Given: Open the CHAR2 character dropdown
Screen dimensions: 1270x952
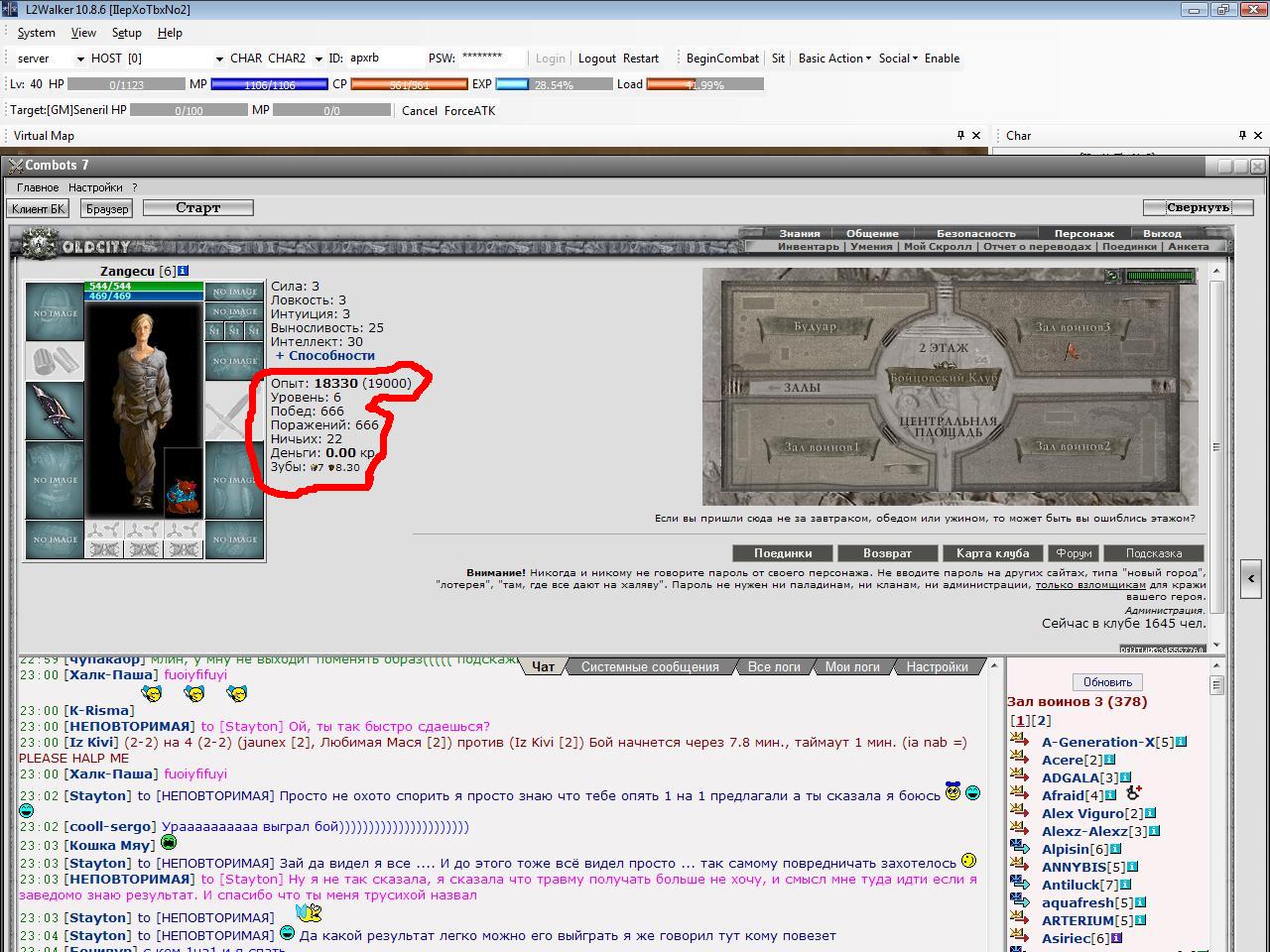Looking at the screenshot, I should (x=318, y=59).
